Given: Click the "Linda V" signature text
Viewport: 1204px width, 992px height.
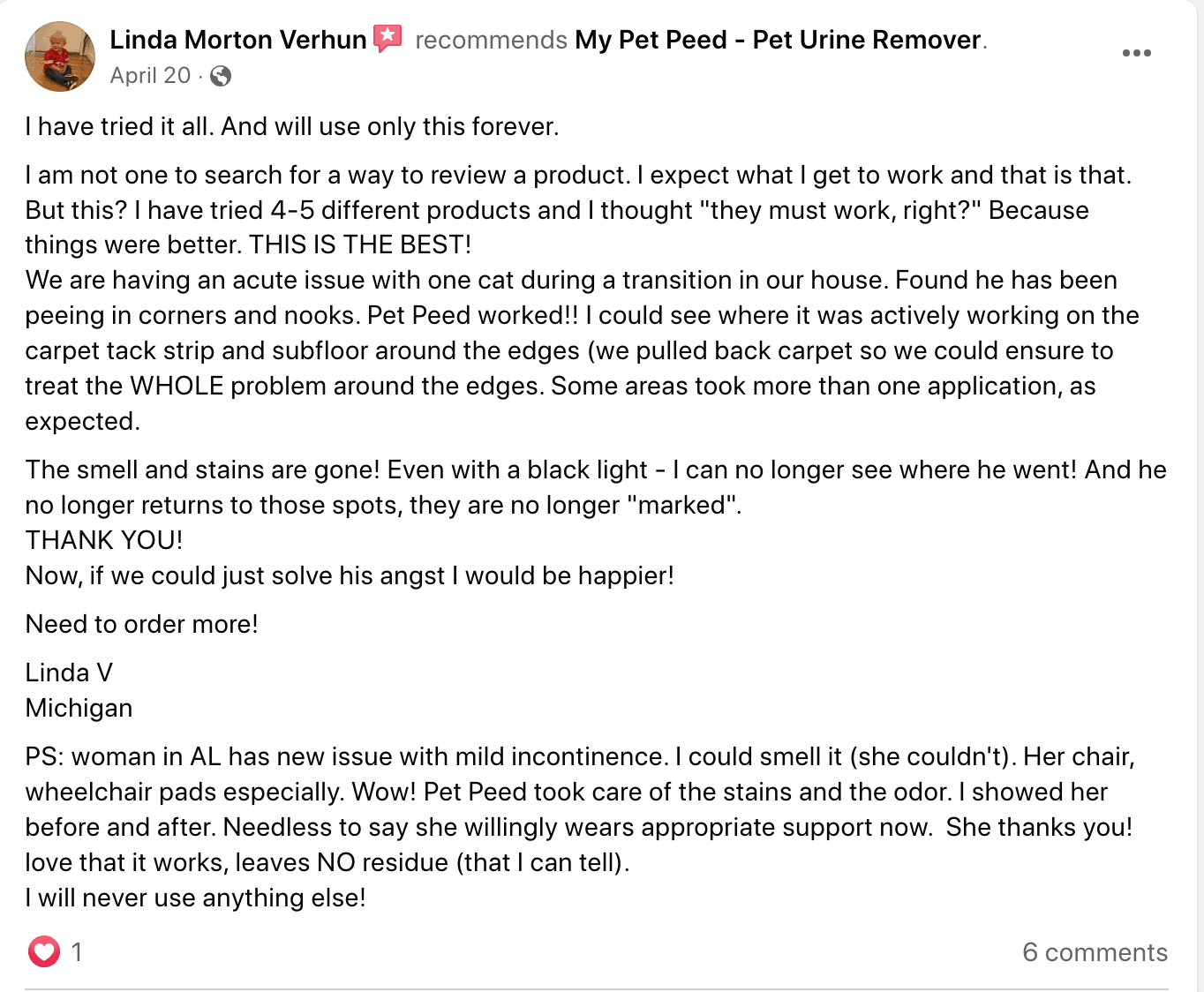Looking at the screenshot, I should point(69,673).
